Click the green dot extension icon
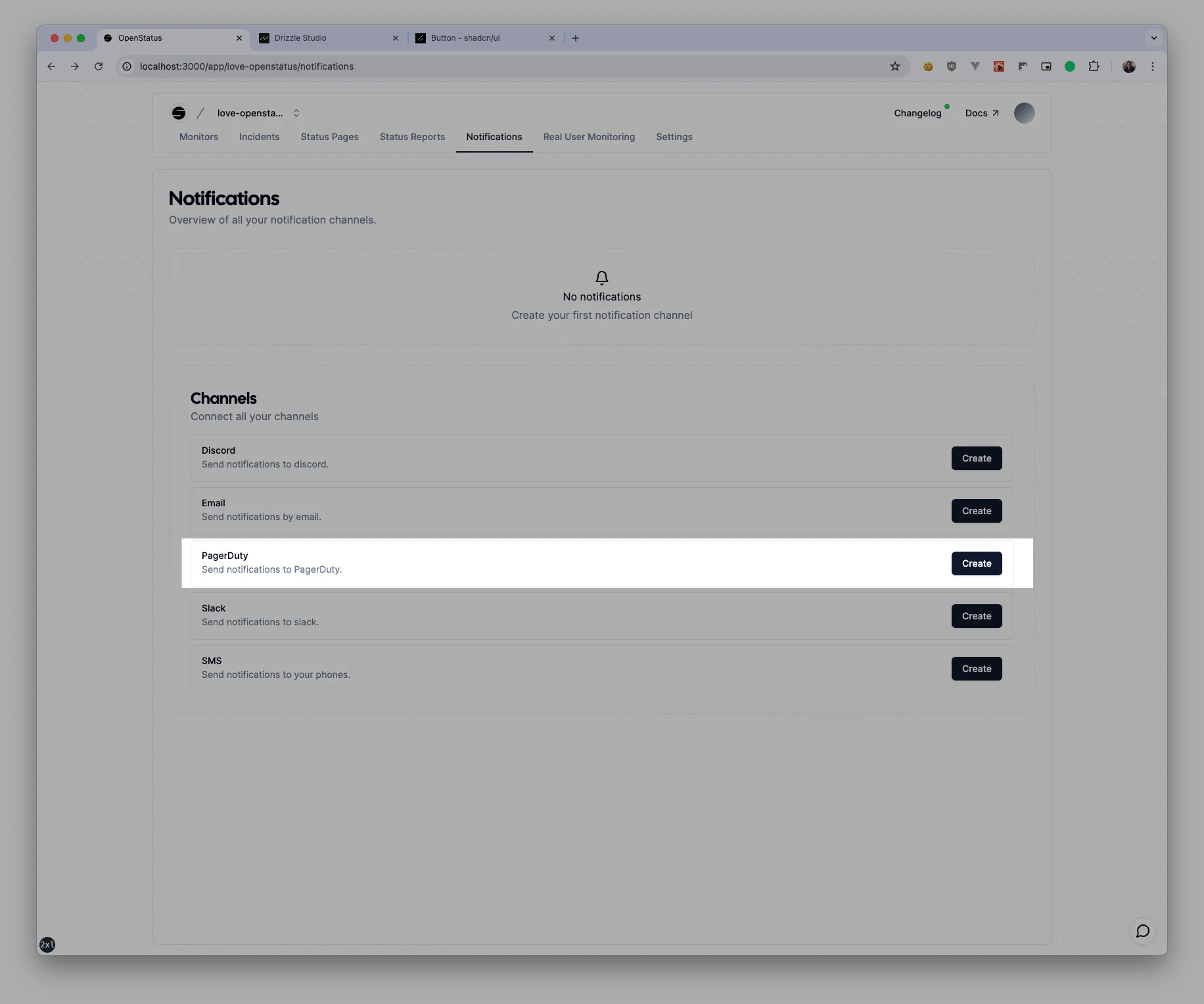Screen dimensions: 1204x1004 coord(1069,66)
